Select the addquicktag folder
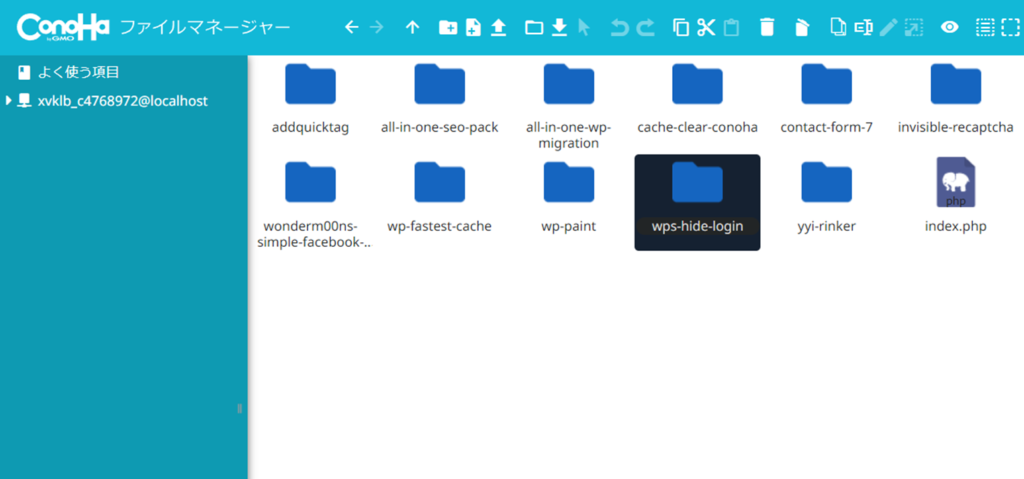Image resolution: width=1024 pixels, height=479 pixels. pyautogui.click(x=310, y=99)
